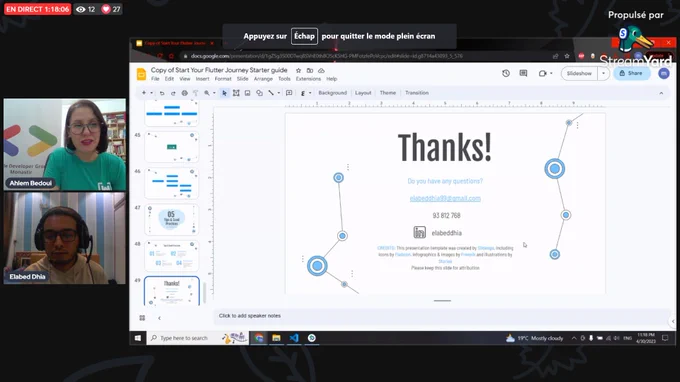The width and height of the screenshot is (680, 382).
Task: Select the line tool
Action: [x=271, y=93]
